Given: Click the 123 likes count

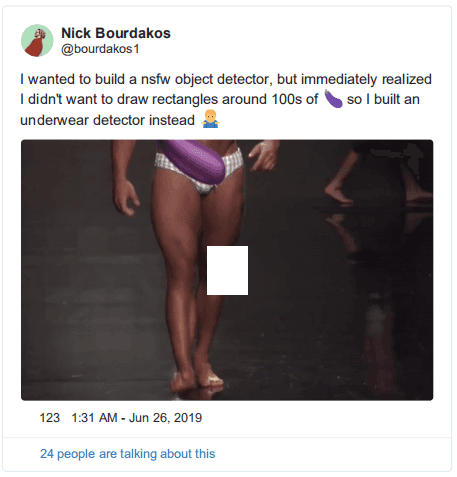Looking at the screenshot, I should click(50, 418).
